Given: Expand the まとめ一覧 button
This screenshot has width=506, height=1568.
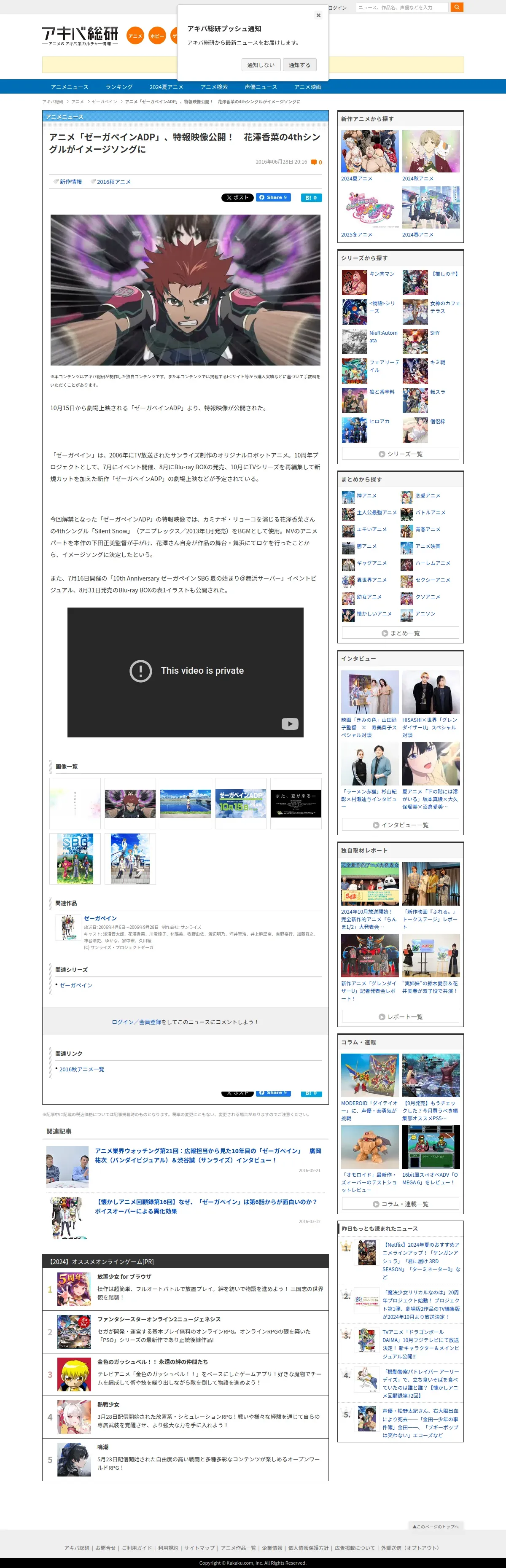Looking at the screenshot, I should click(x=400, y=633).
